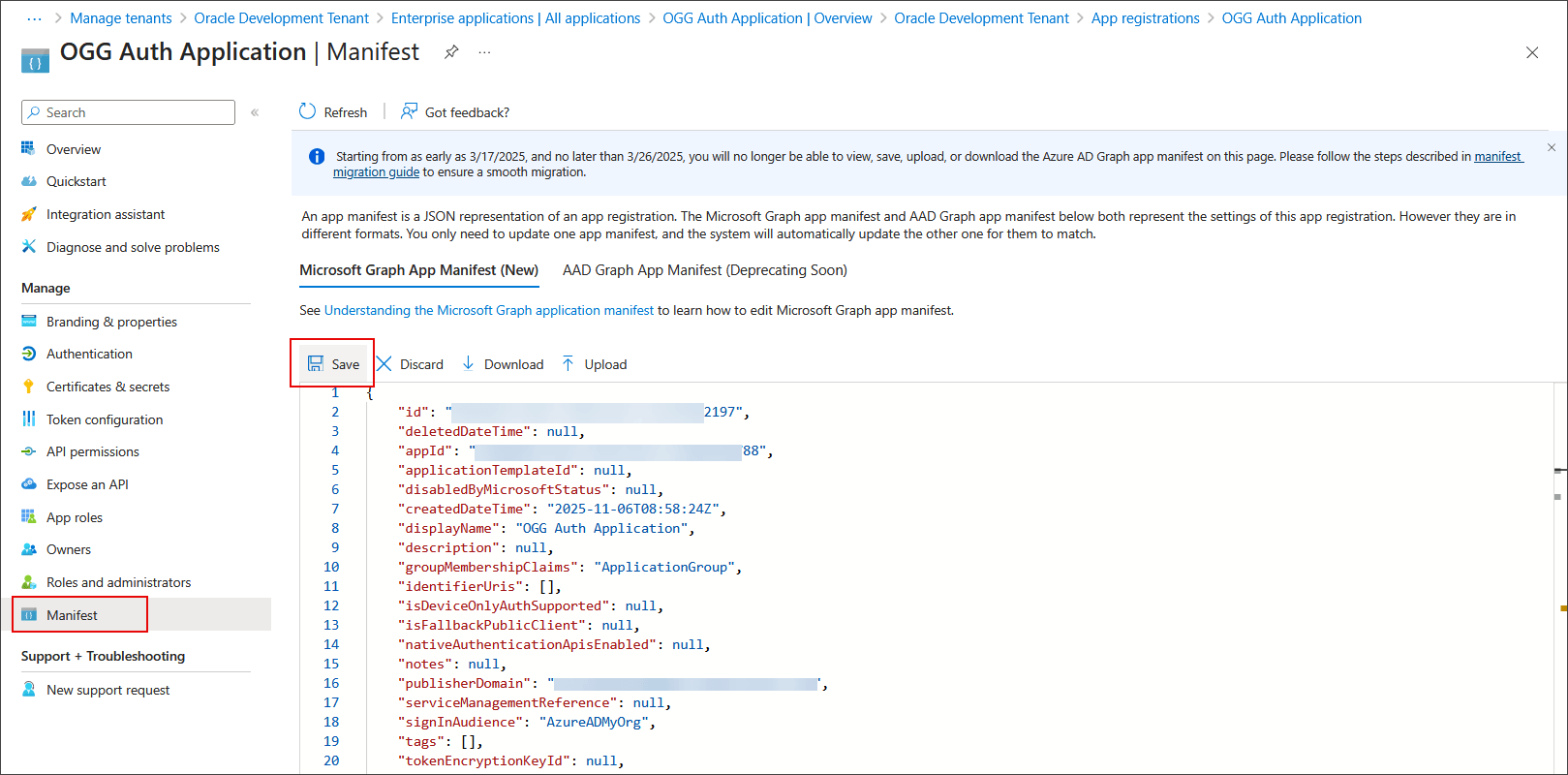Click the Owners people icon
This screenshot has width=1568, height=775.
pyautogui.click(x=28, y=549)
